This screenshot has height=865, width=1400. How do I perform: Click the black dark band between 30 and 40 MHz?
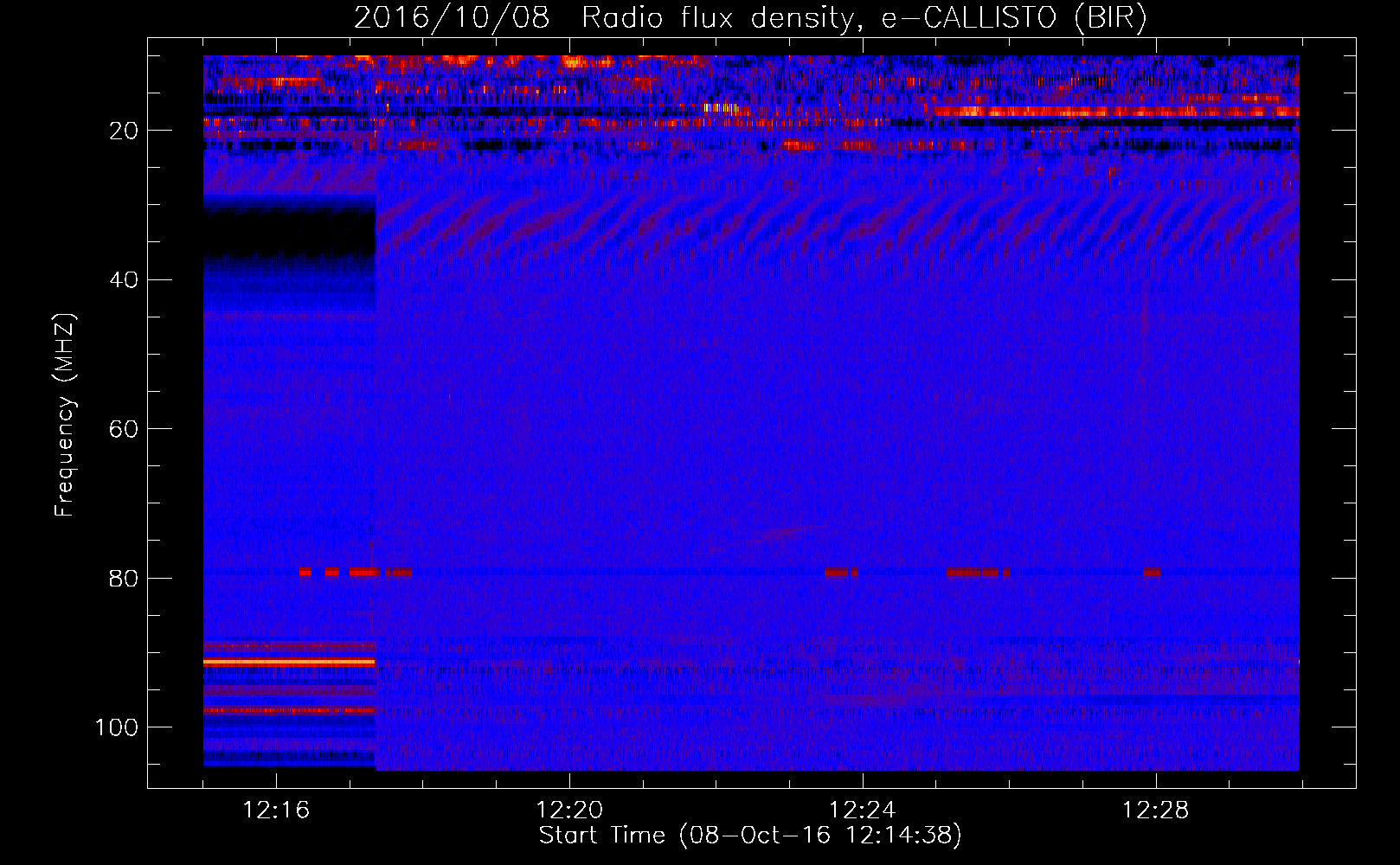[x=289, y=234]
